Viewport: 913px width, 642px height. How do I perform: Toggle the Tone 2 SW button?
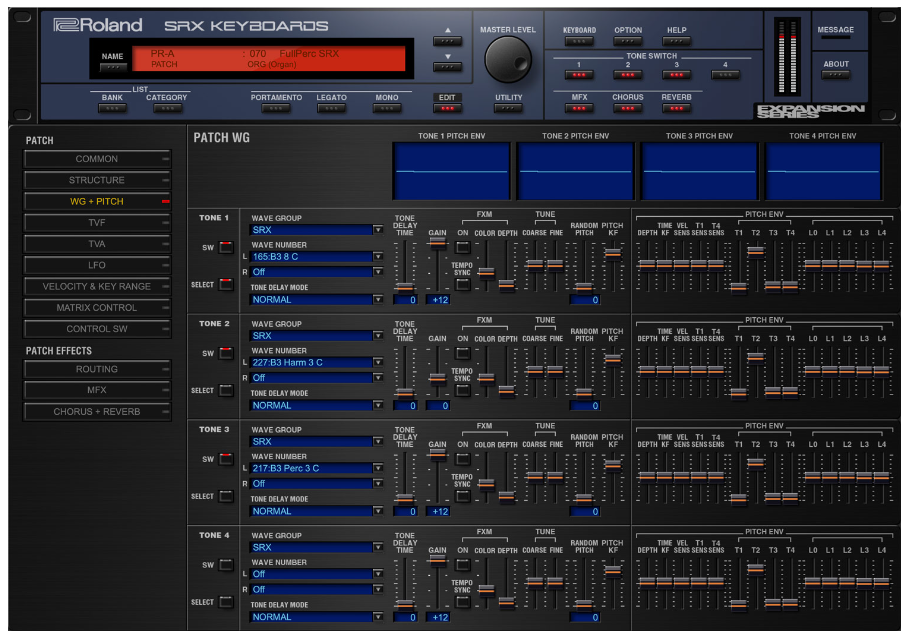tap(226, 353)
